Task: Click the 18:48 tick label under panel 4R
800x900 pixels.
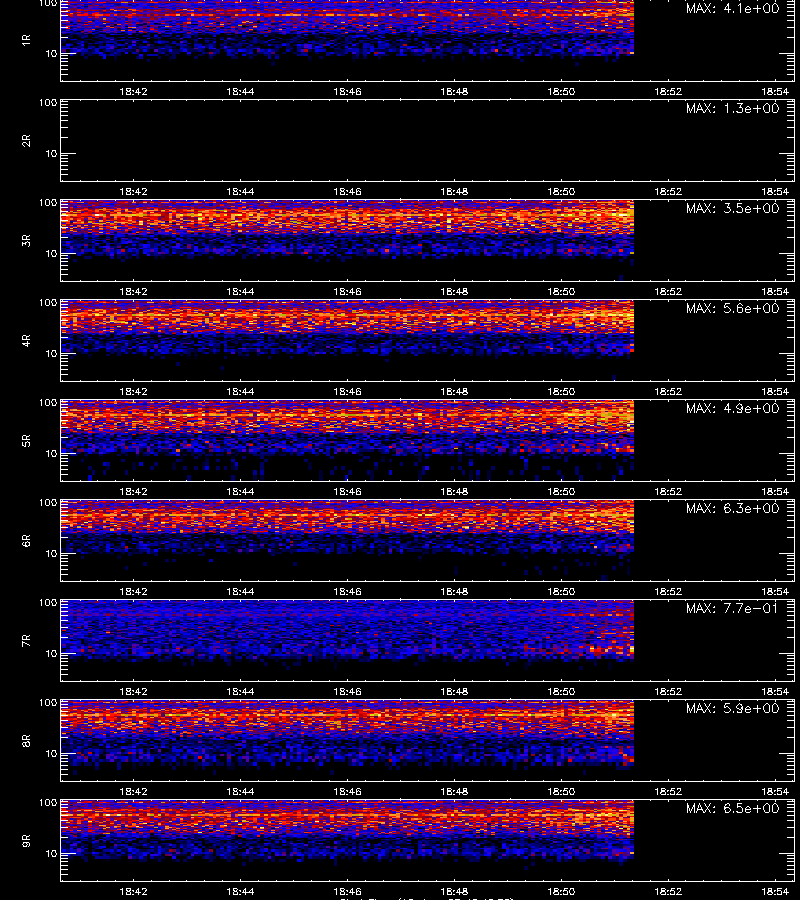Action: point(454,391)
